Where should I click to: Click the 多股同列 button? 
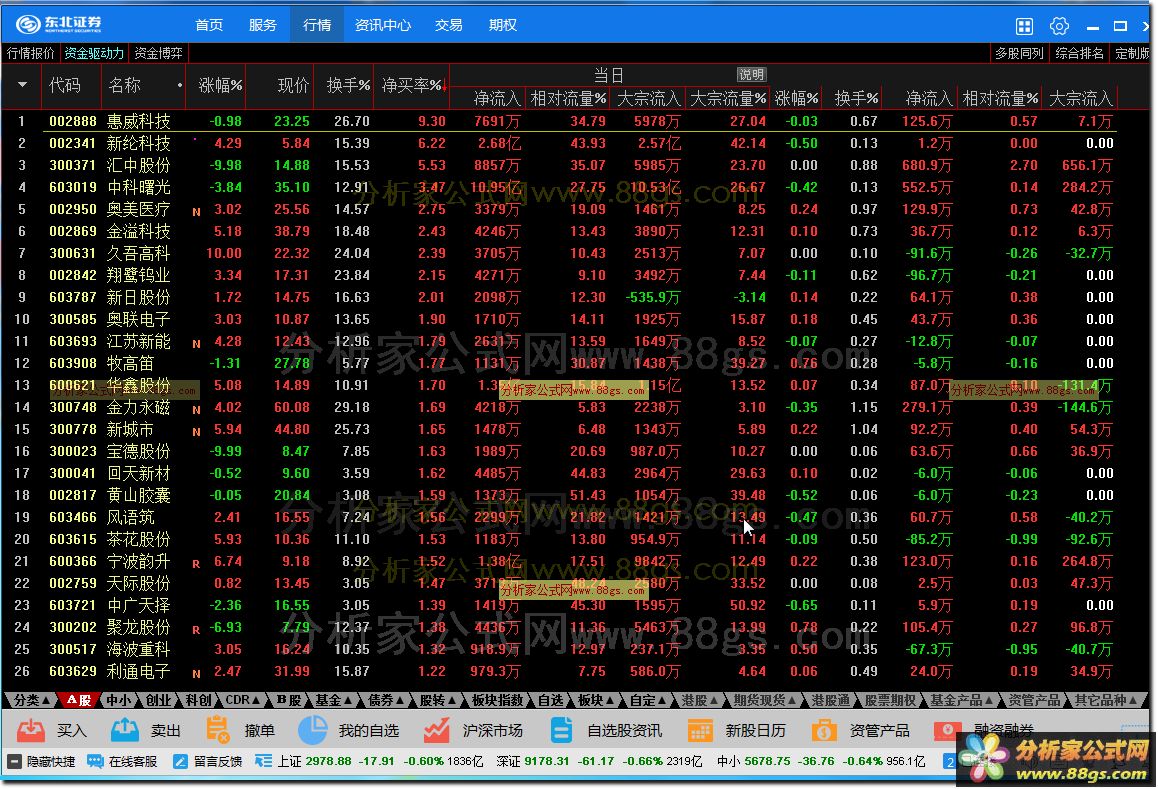point(1019,53)
